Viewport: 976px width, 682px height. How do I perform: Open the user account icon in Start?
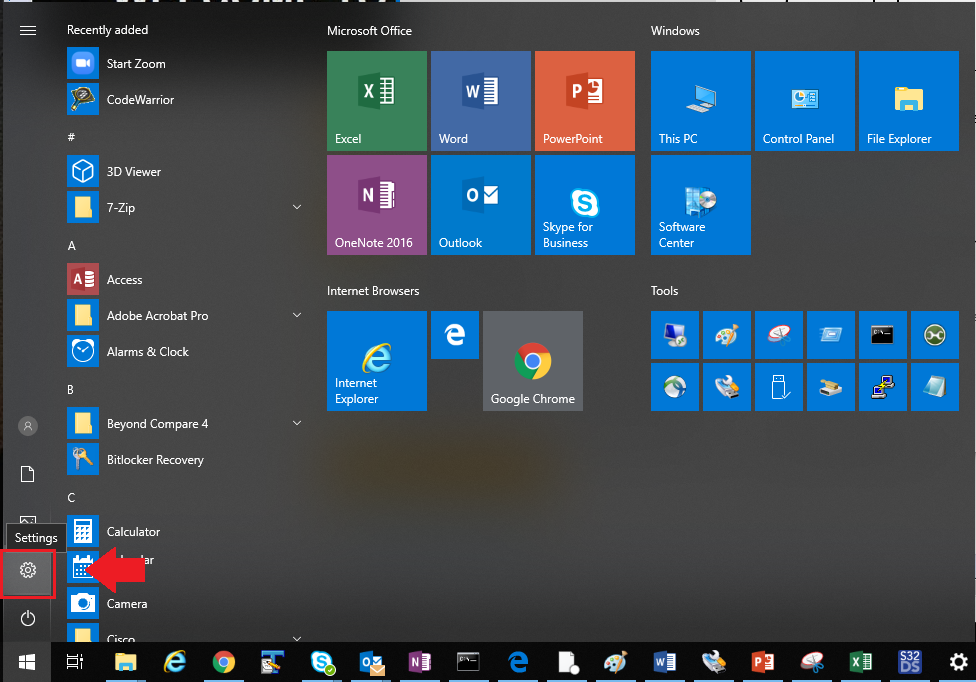pos(27,426)
